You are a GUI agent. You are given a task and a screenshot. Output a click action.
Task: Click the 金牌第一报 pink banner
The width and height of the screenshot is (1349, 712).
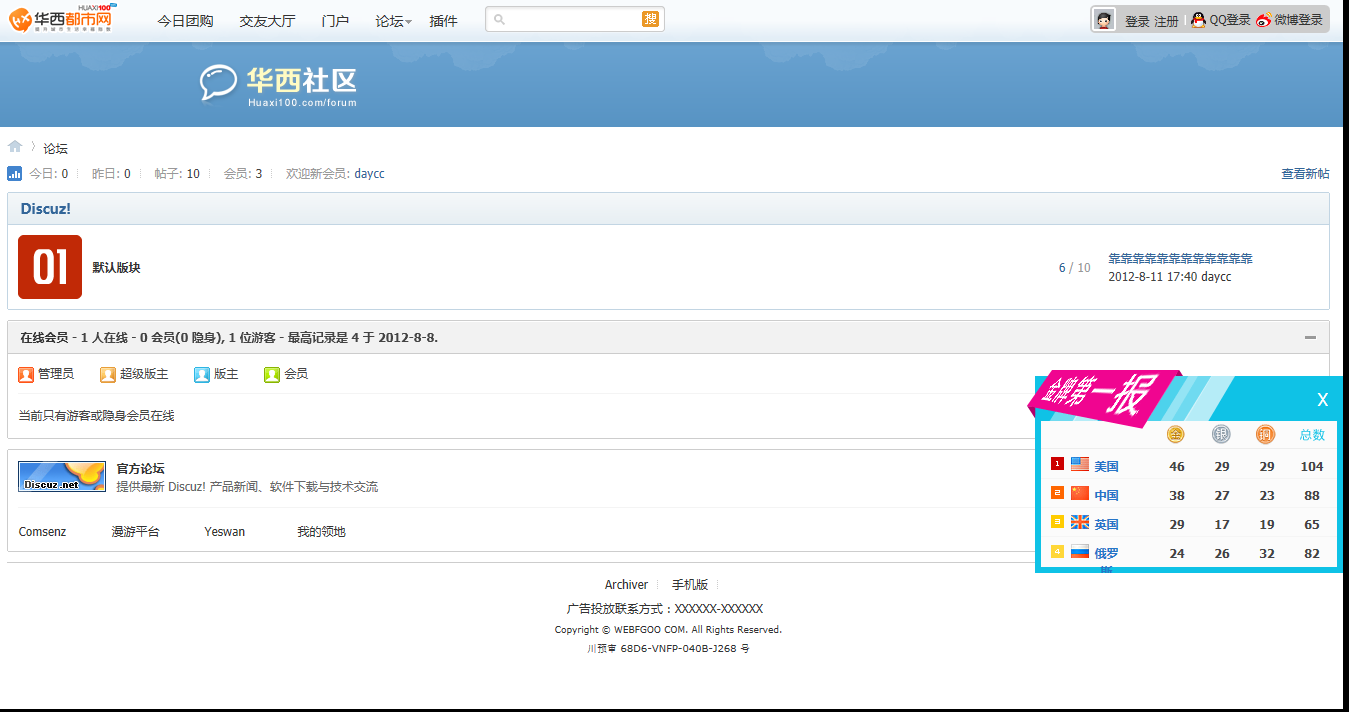click(1104, 397)
